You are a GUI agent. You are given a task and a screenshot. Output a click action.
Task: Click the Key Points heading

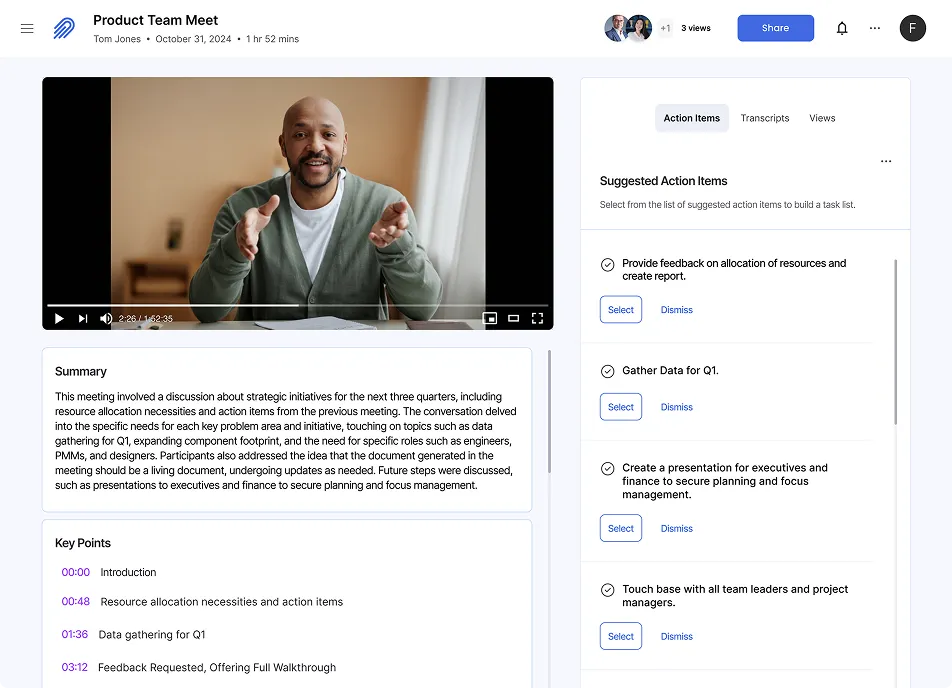[83, 543]
